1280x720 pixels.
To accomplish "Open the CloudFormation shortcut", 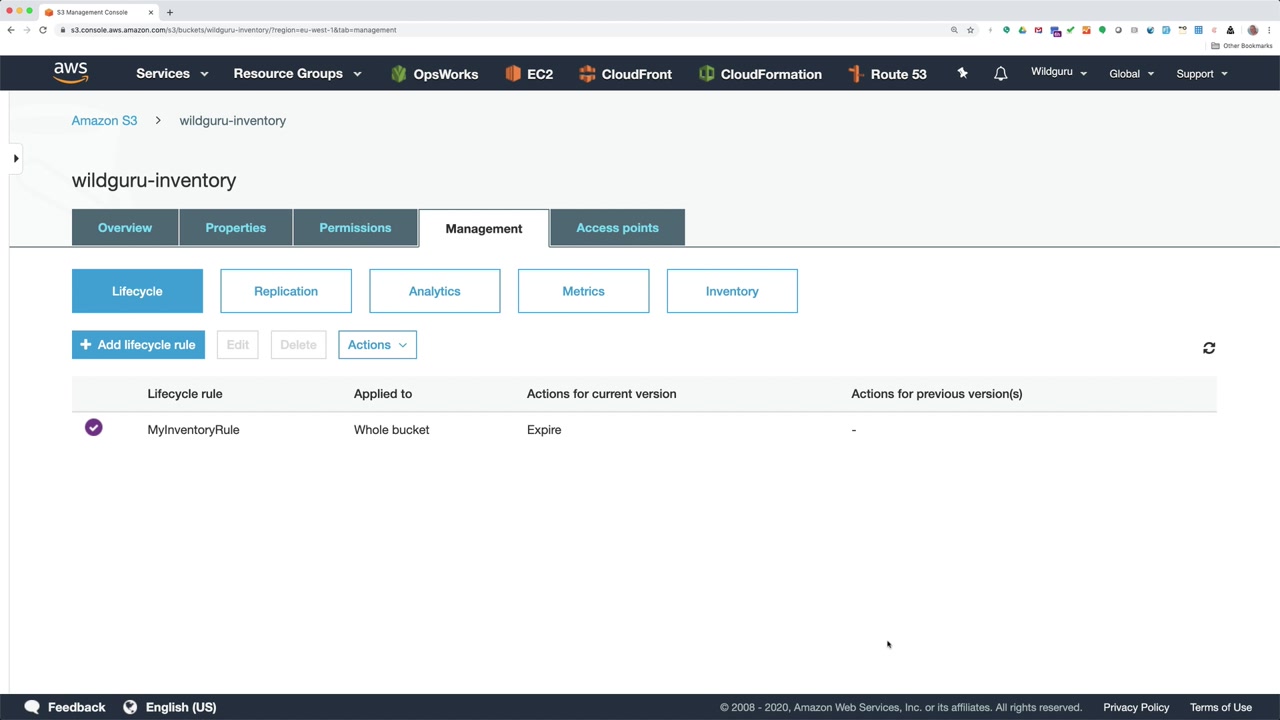I will (x=760, y=74).
